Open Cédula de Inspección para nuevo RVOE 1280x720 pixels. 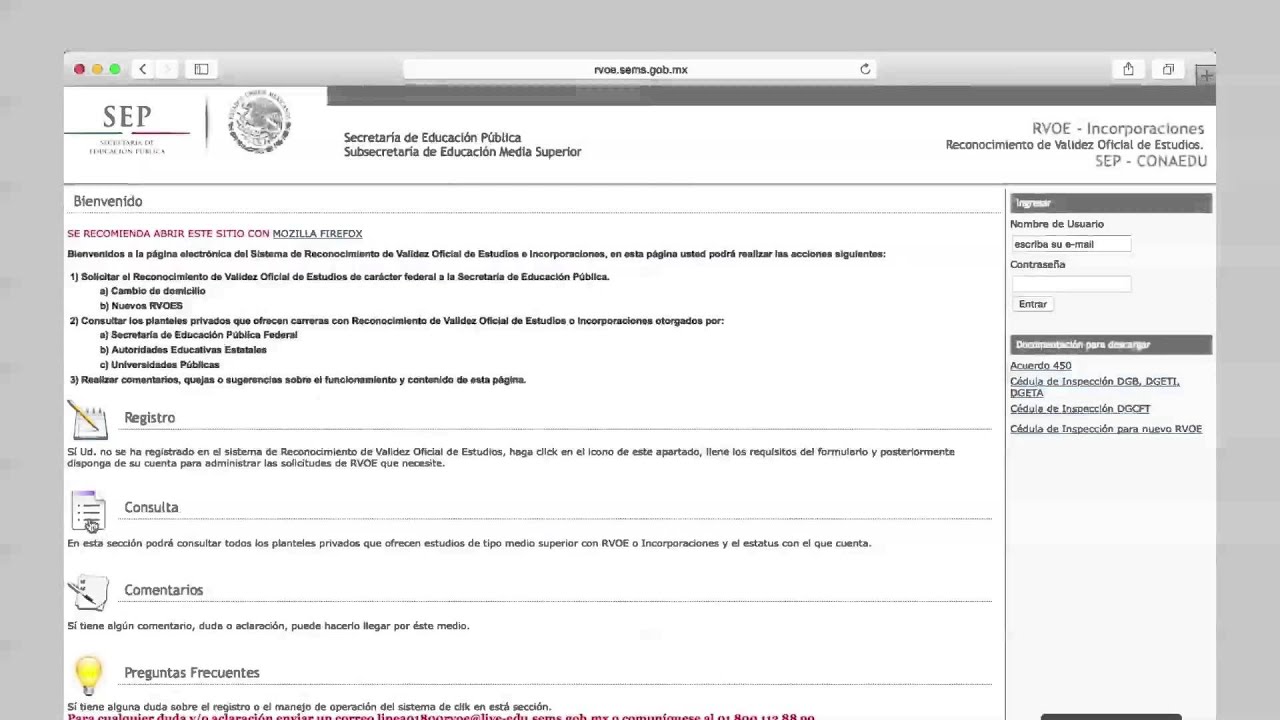1105,429
